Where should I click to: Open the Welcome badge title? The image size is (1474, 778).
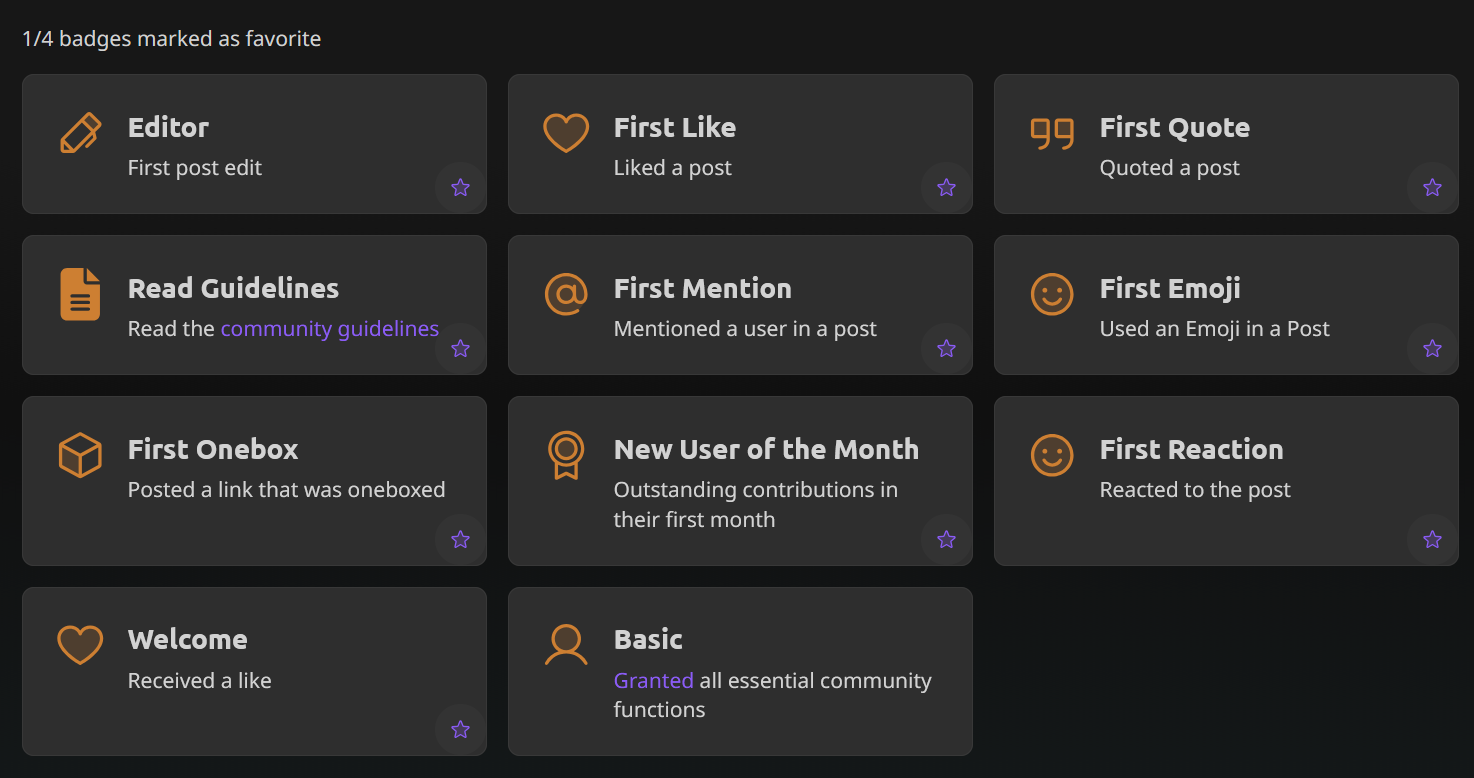187,640
